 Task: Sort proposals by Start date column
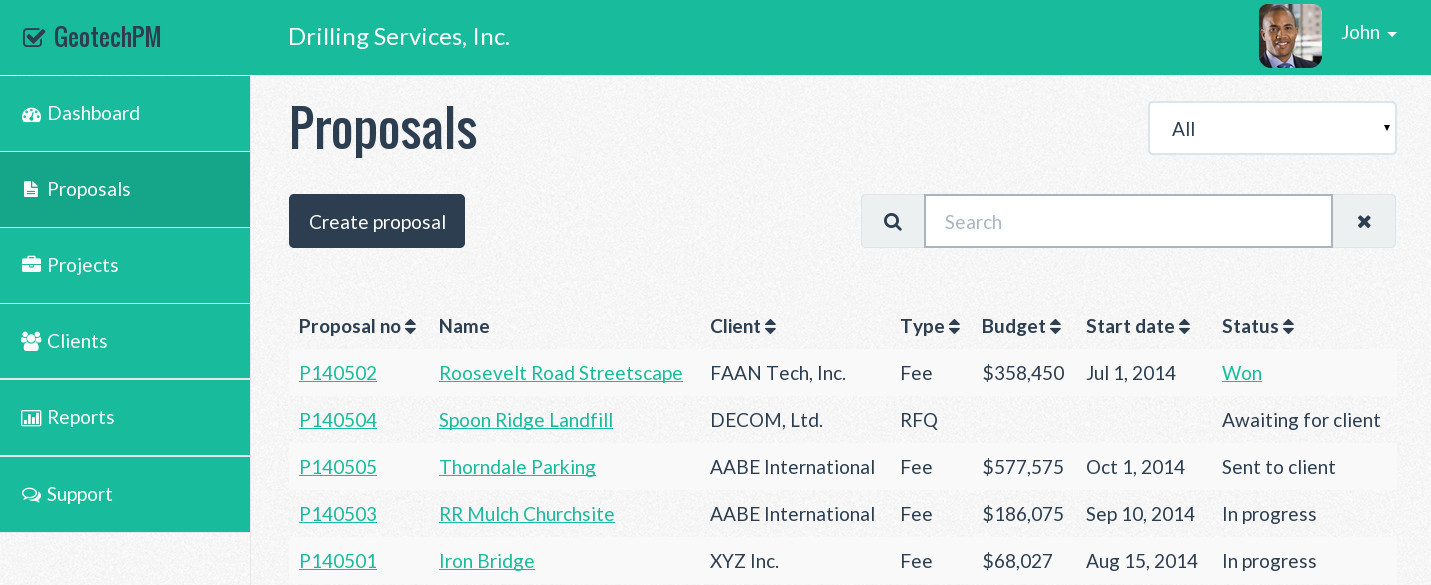[x=1138, y=326]
